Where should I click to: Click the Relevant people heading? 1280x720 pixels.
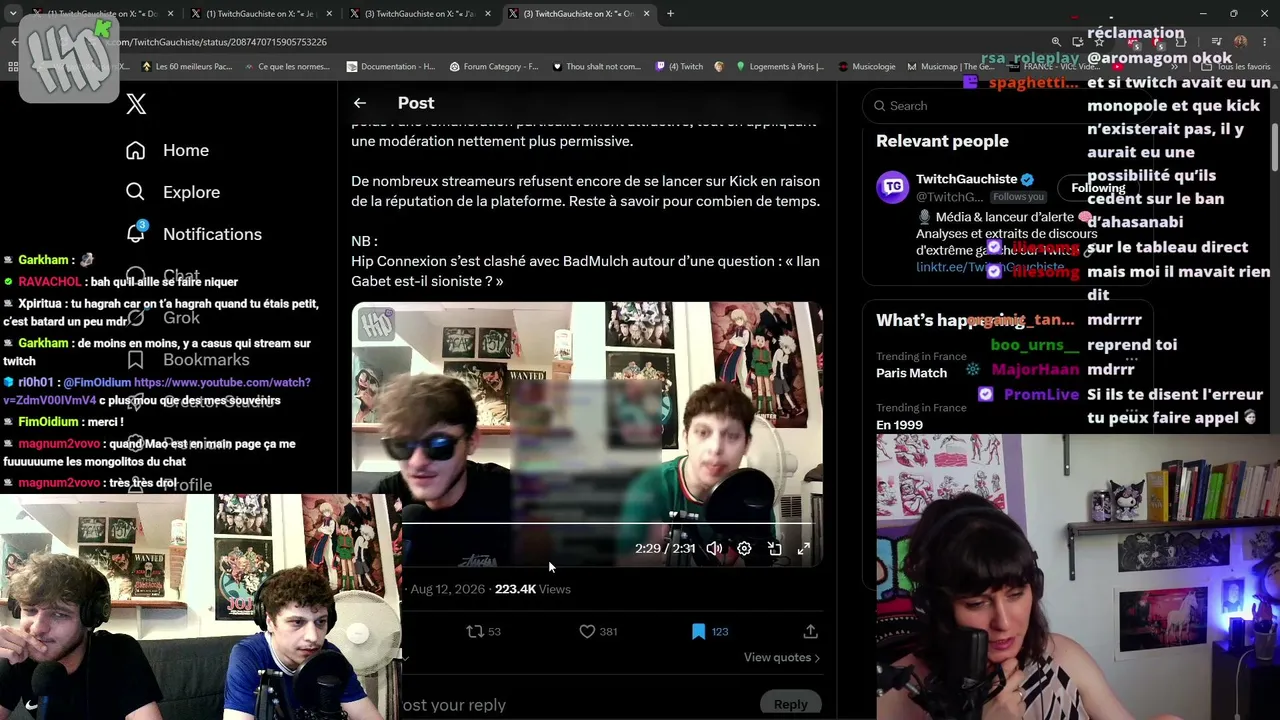pyautogui.click(x=942, y=141)
